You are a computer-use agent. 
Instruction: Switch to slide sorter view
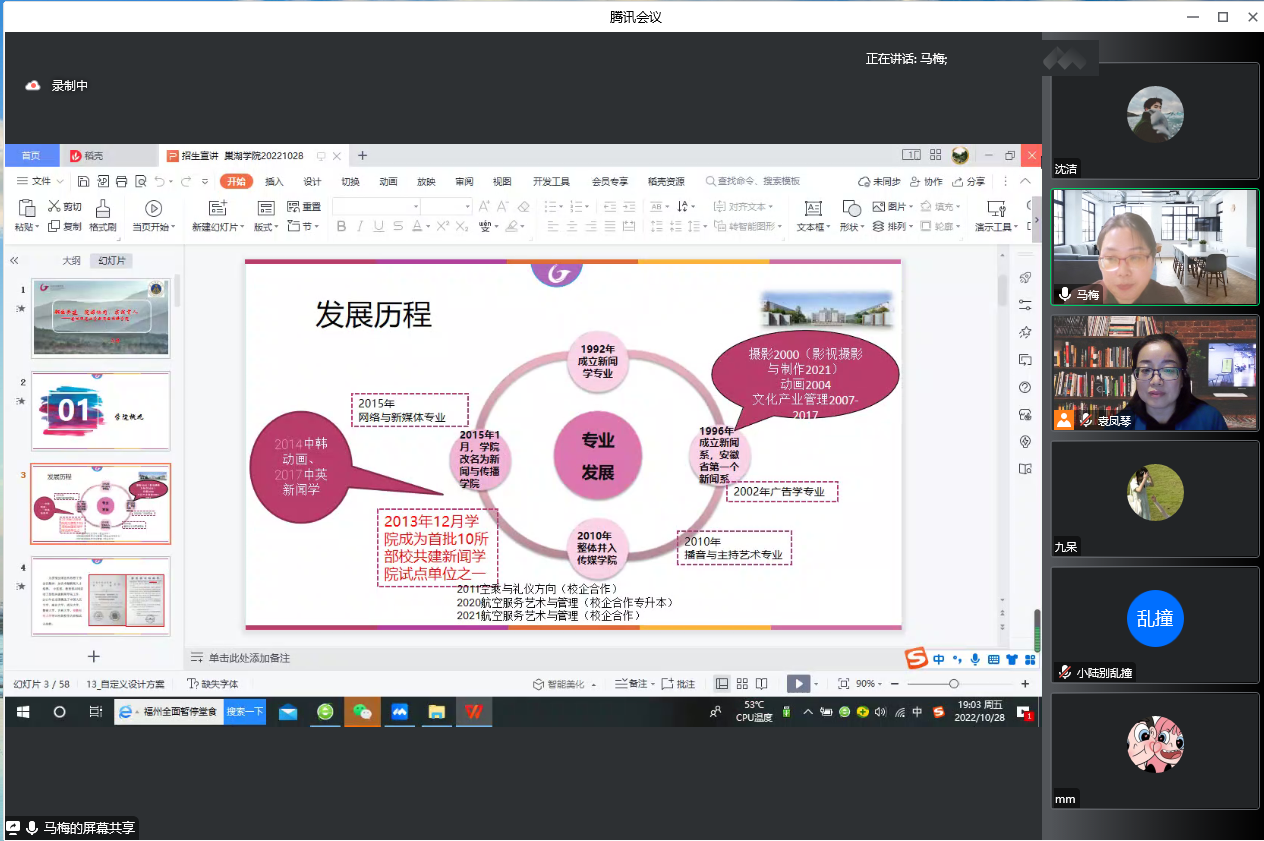tap(742, 684)
